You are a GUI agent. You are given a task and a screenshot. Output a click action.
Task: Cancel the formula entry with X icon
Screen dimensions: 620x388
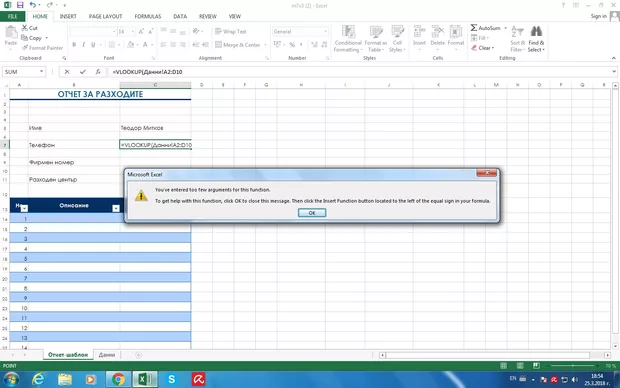tap(67, 72)
